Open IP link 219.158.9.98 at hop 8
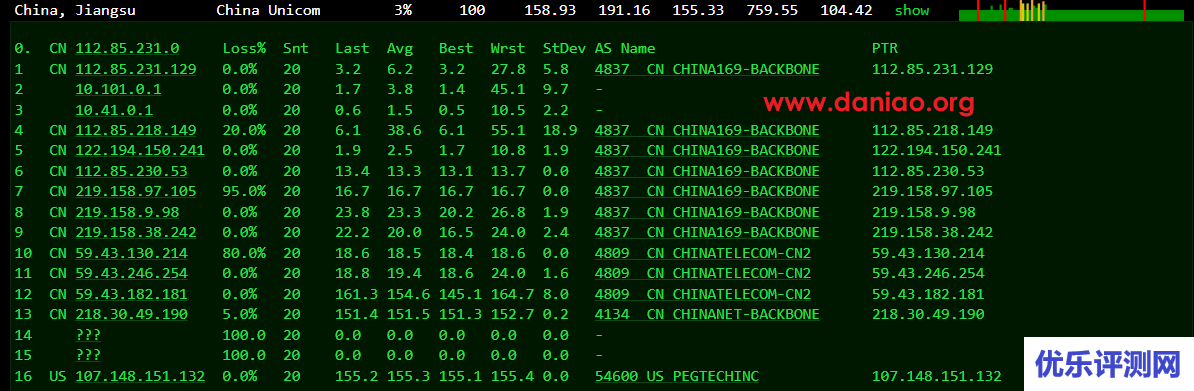Viewport: 1194px width, 391px height. point(127,212)
